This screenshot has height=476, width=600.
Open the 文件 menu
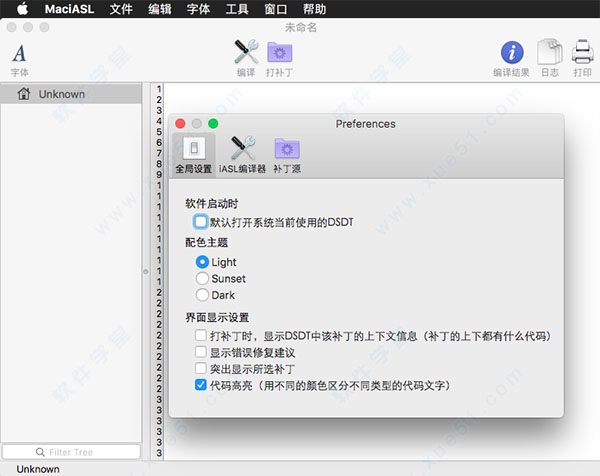(121, 9)
